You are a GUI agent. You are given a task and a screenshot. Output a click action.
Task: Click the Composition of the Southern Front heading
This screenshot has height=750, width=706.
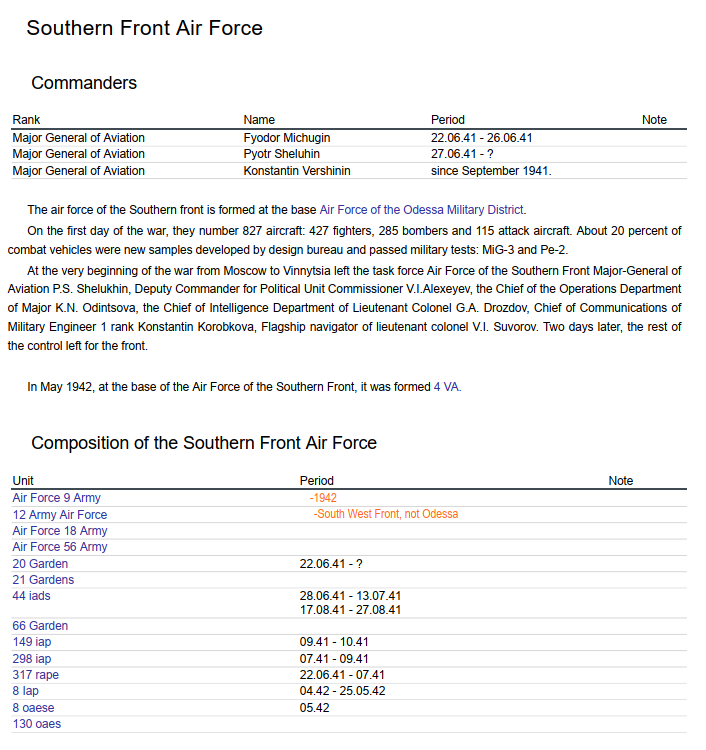(x=204, y=443)
